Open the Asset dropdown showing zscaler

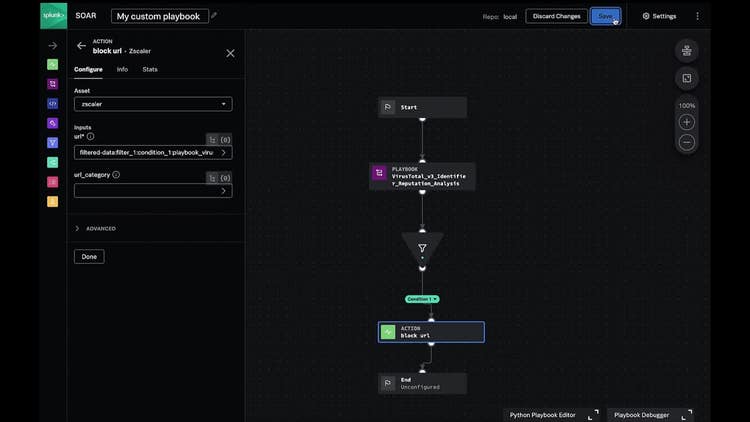point(153,104)
